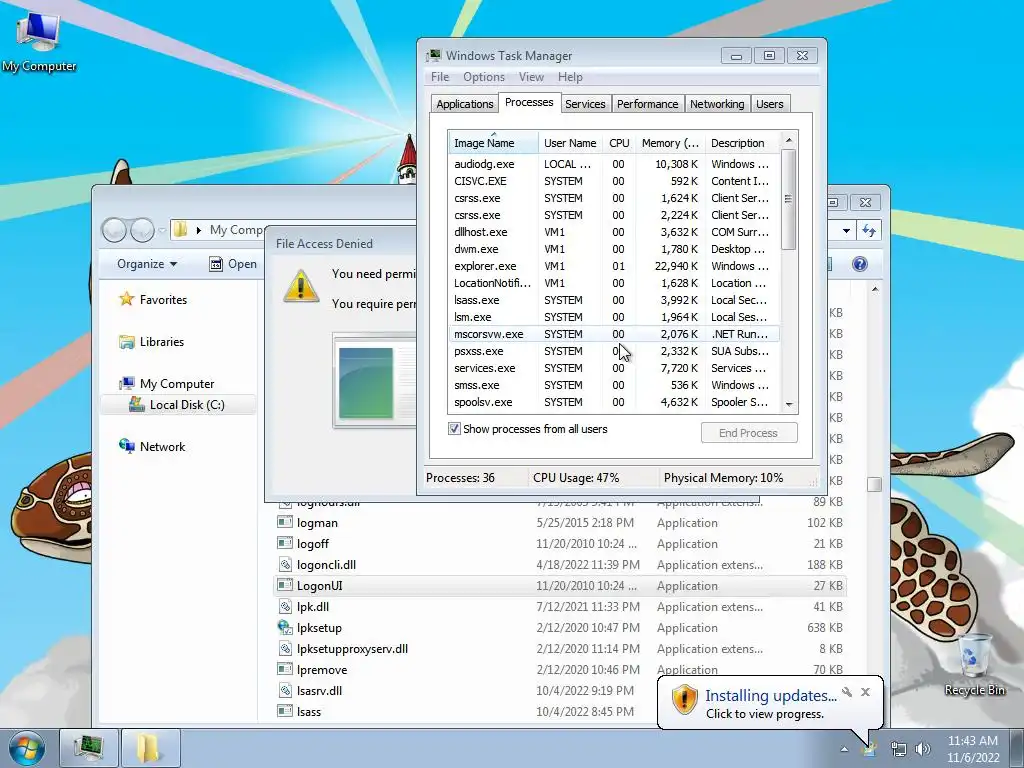Sort processes by Image Name column
1024x768 pixels.
(x=493, y=143)
